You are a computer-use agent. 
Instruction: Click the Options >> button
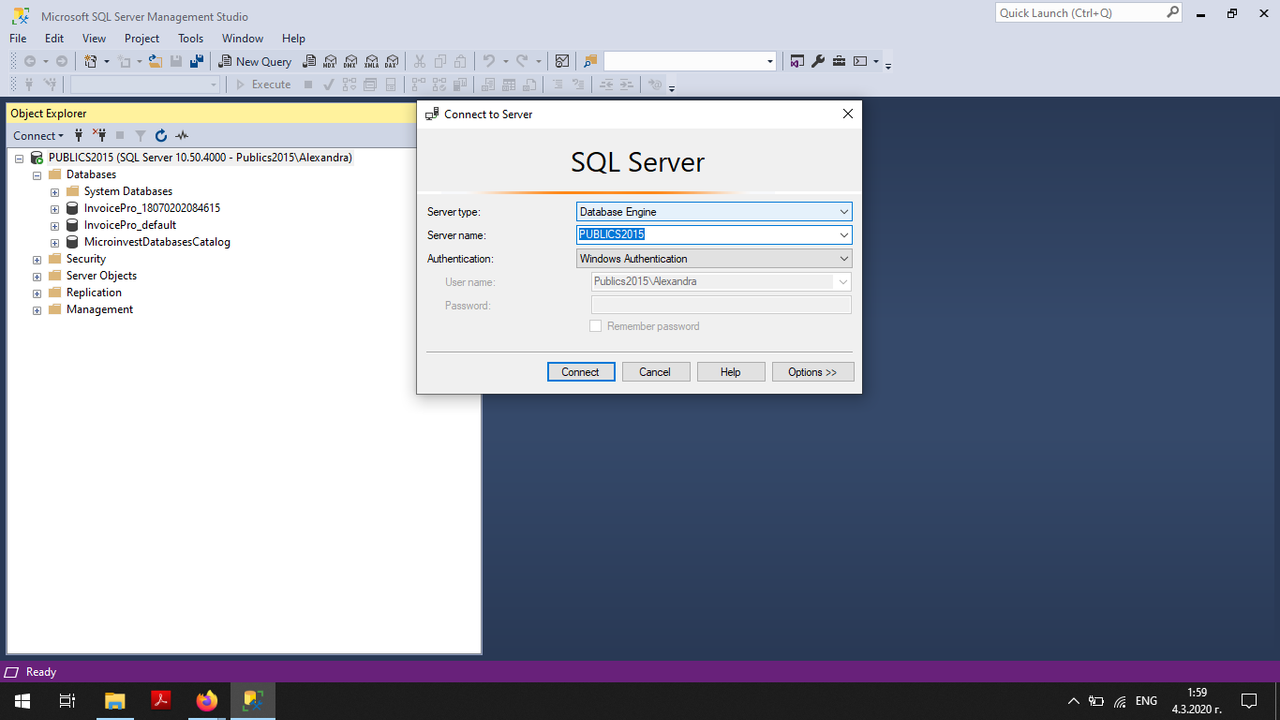point(812,371)
